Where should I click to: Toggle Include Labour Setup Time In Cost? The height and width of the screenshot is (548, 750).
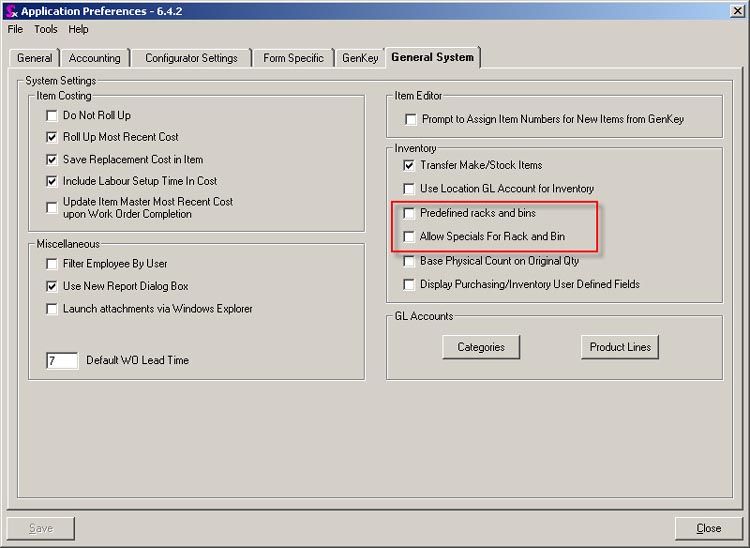click(x=53, y=181)
